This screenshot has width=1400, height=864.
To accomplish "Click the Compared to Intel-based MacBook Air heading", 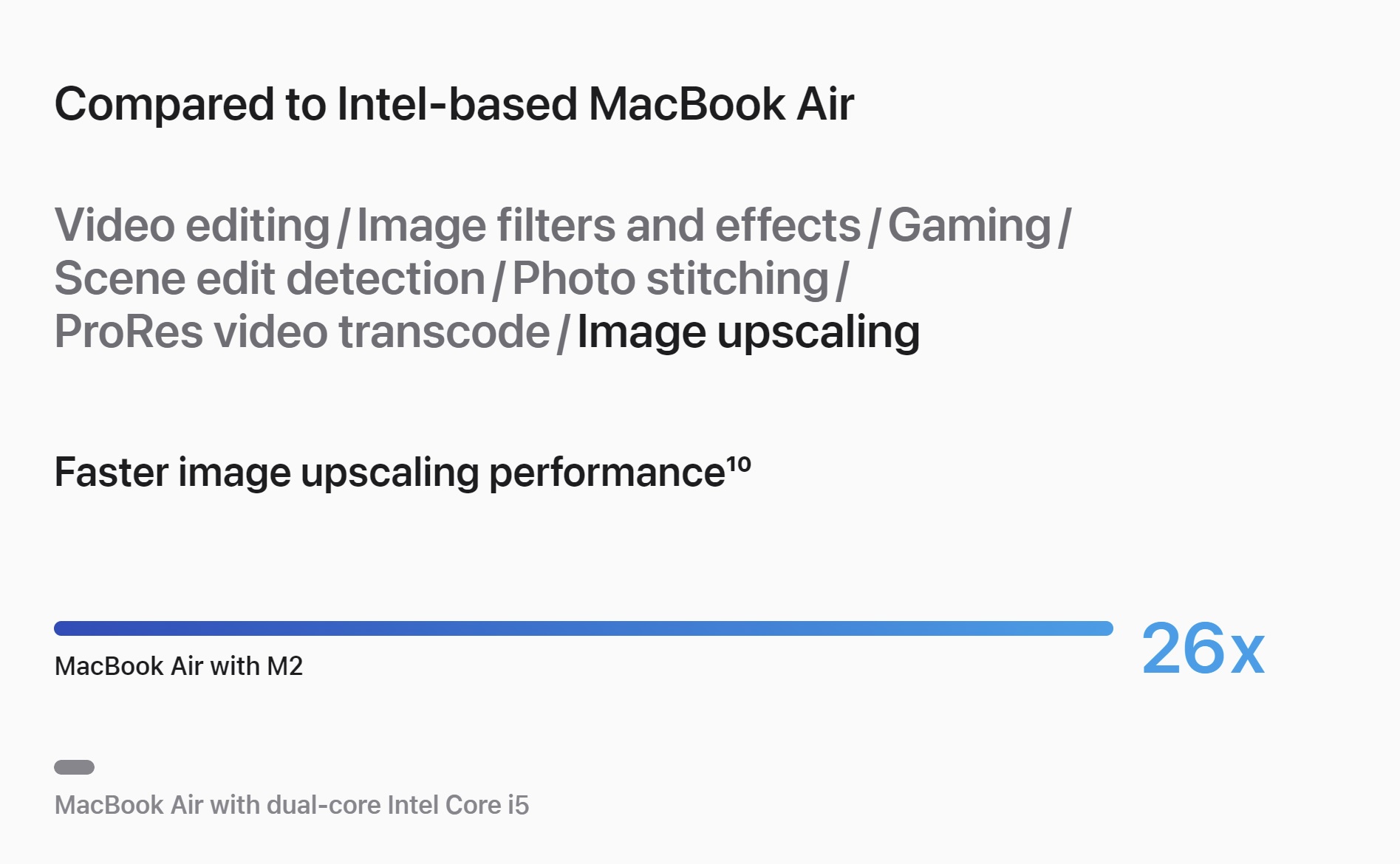I will pyautogui.click(x=454, y=104).
